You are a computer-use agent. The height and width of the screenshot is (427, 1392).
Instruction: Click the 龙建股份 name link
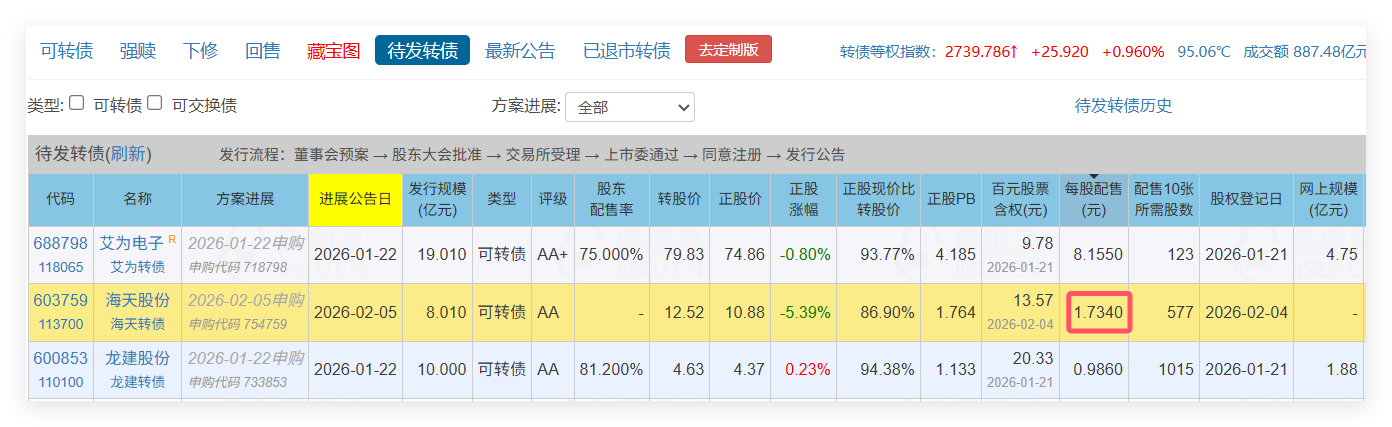[137, 358]
